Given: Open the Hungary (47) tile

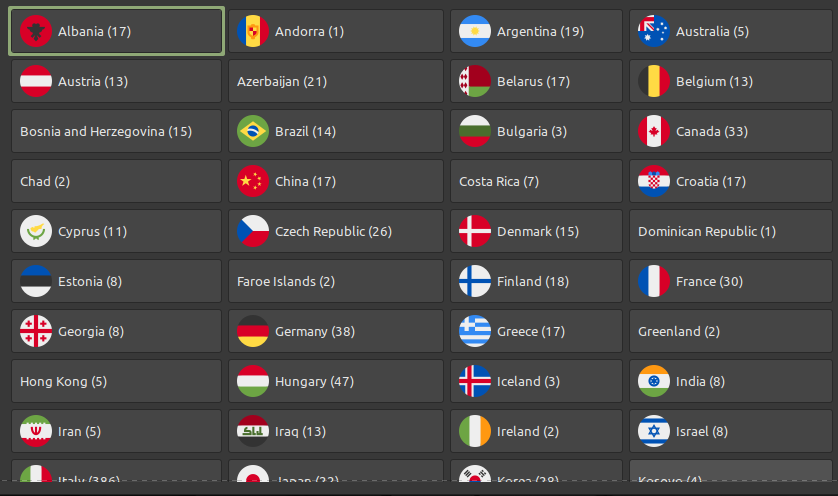Looking at the screenshot, I should pos(336,382).
